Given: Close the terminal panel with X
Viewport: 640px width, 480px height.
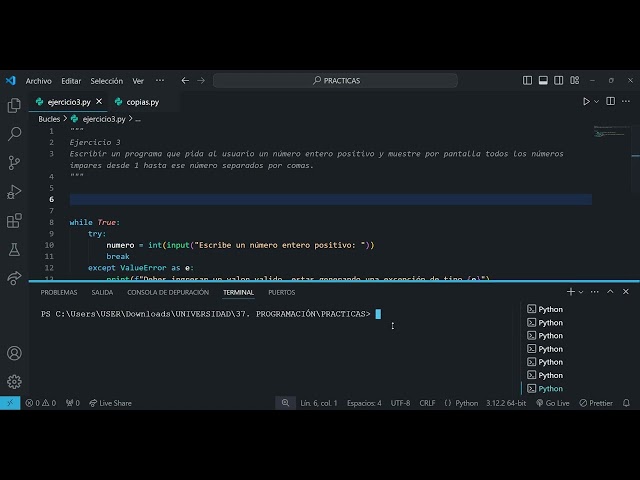Looking at the screenshot, I should point(626,291).
